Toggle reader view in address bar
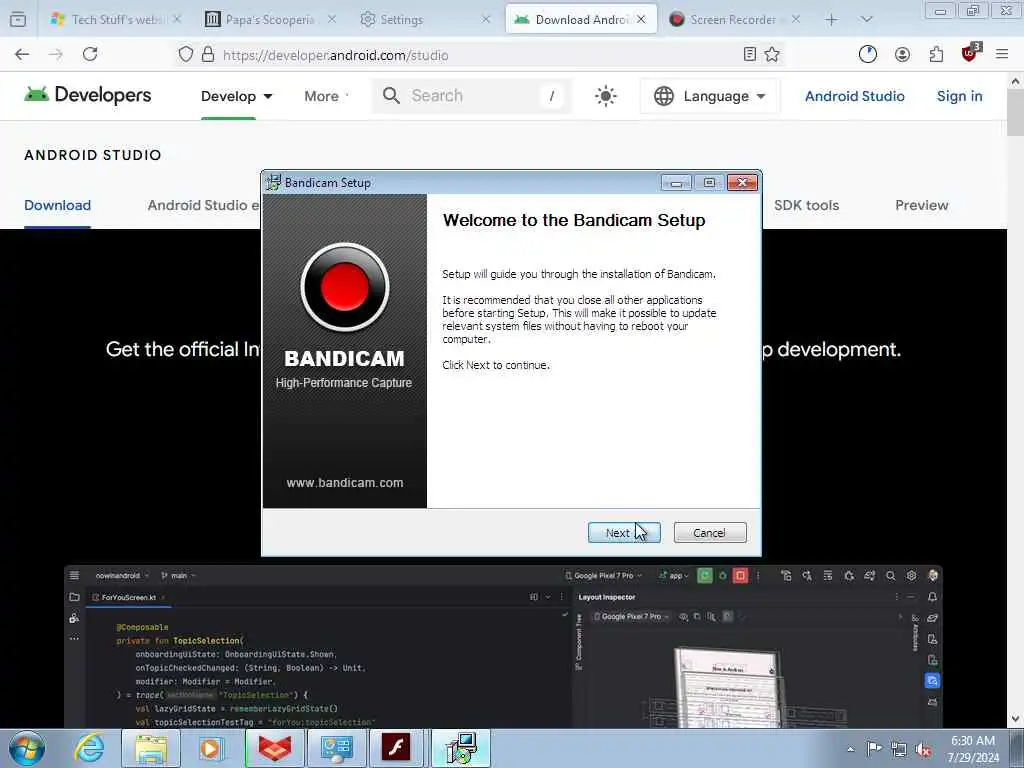 (749, 55)
